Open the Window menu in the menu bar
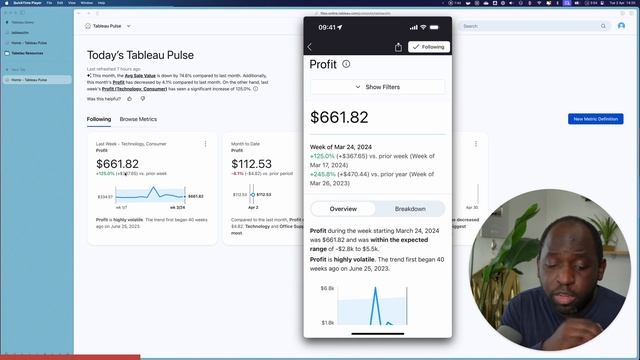The height and width of the screenshot is (360, 640). [x=87, y=3]
